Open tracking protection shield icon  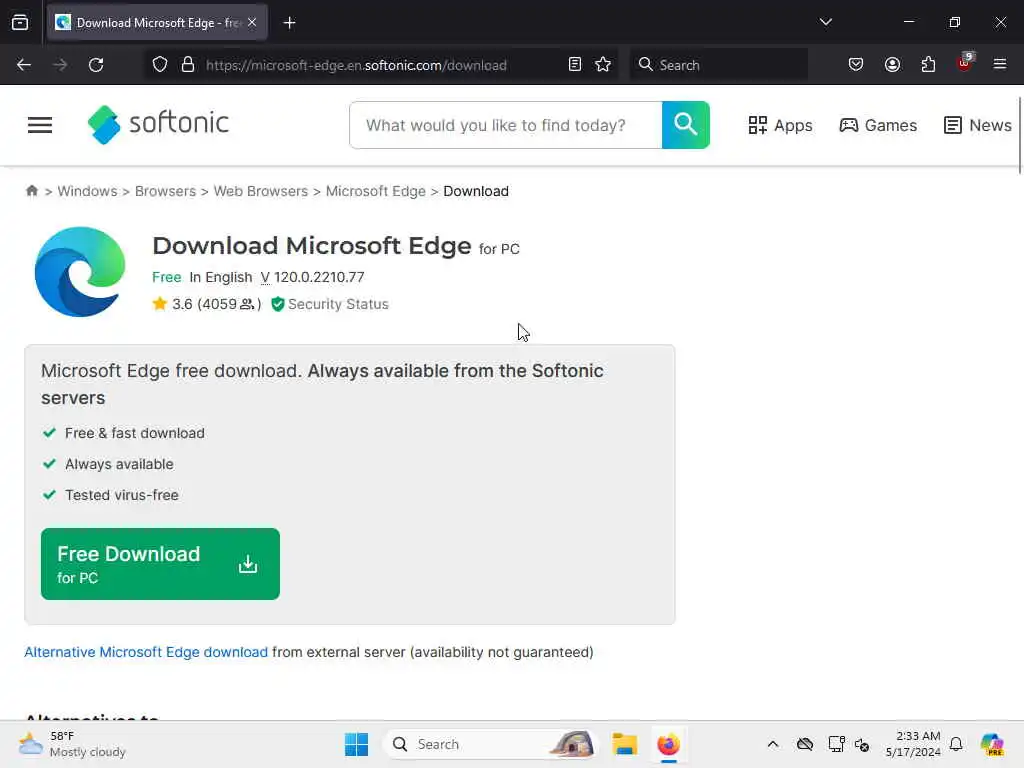(159, 65)
